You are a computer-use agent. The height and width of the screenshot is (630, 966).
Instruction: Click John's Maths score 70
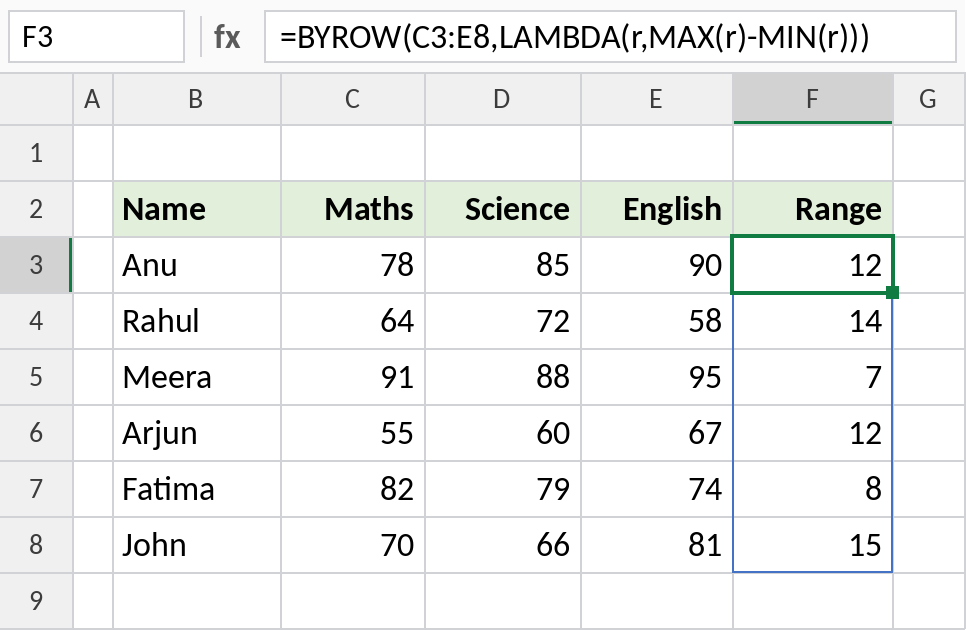click(353, 545)
